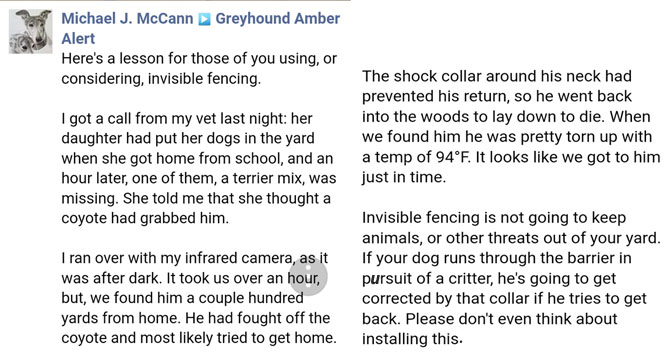Open Michael J. McCann's profile link
The width and height of the screenshot is (671, 360).
(x=127, y=18)
